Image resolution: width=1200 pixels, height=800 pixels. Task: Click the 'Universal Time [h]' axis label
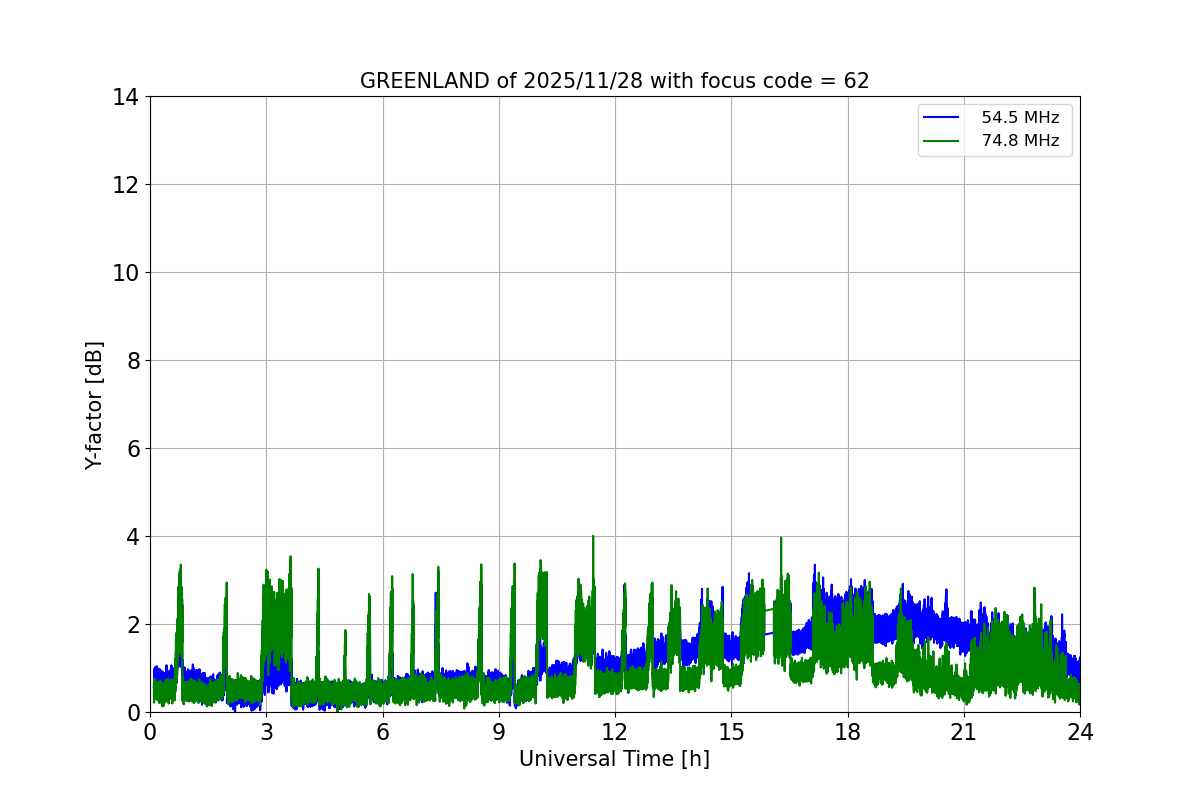coord(614,759)
